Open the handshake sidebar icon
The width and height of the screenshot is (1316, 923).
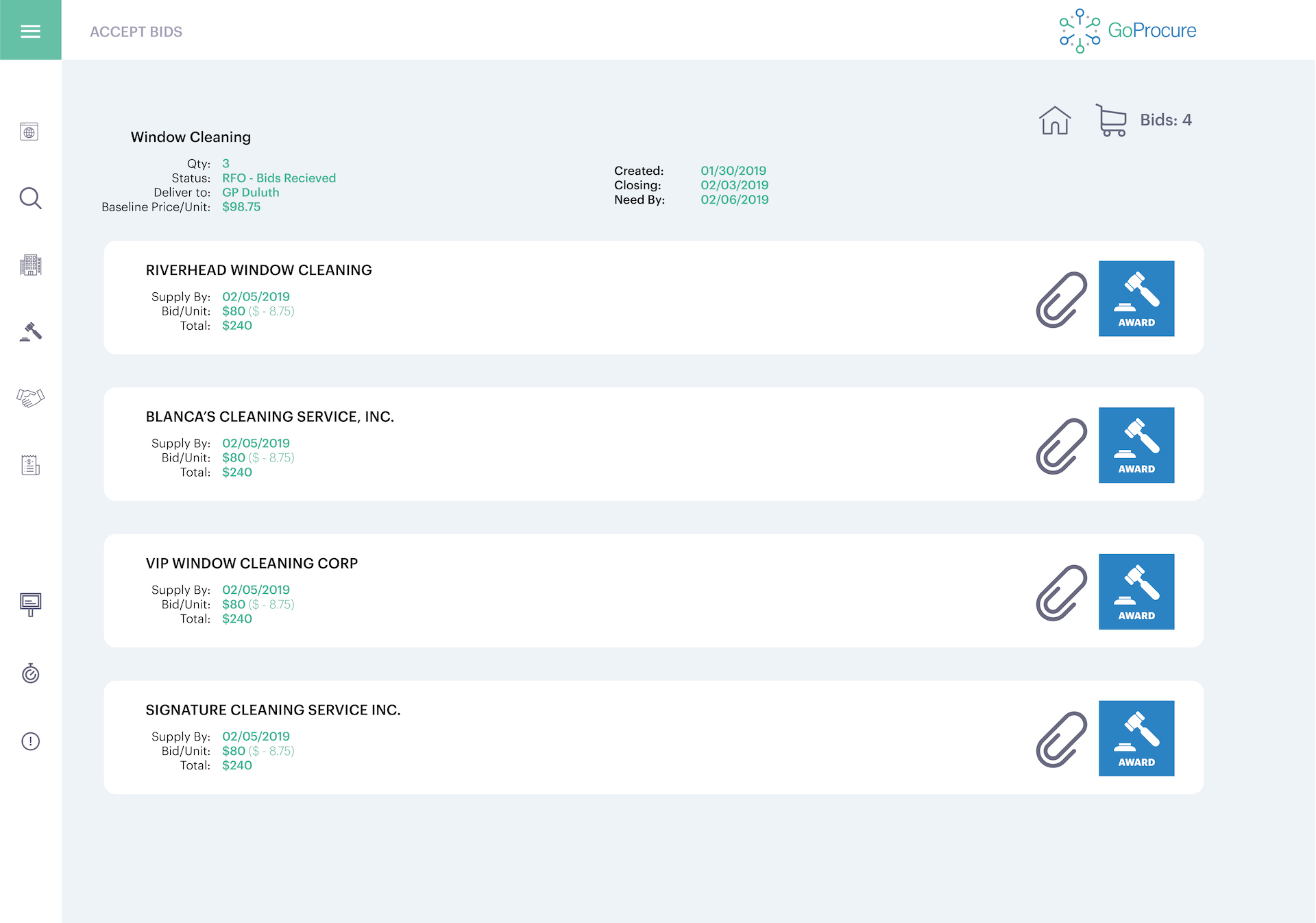coord(30,398)
